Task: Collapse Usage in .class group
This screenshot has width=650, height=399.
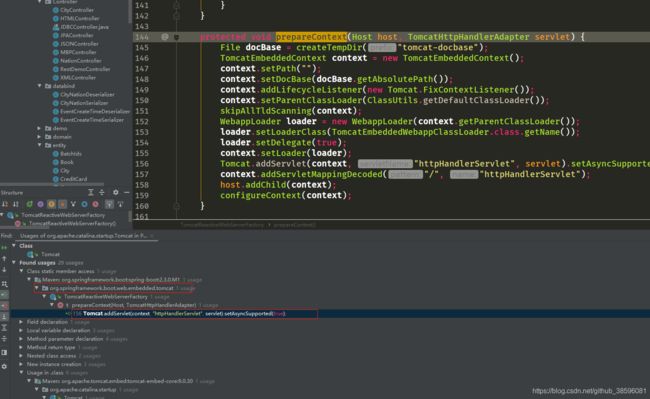Action: [x=22, y=372]
